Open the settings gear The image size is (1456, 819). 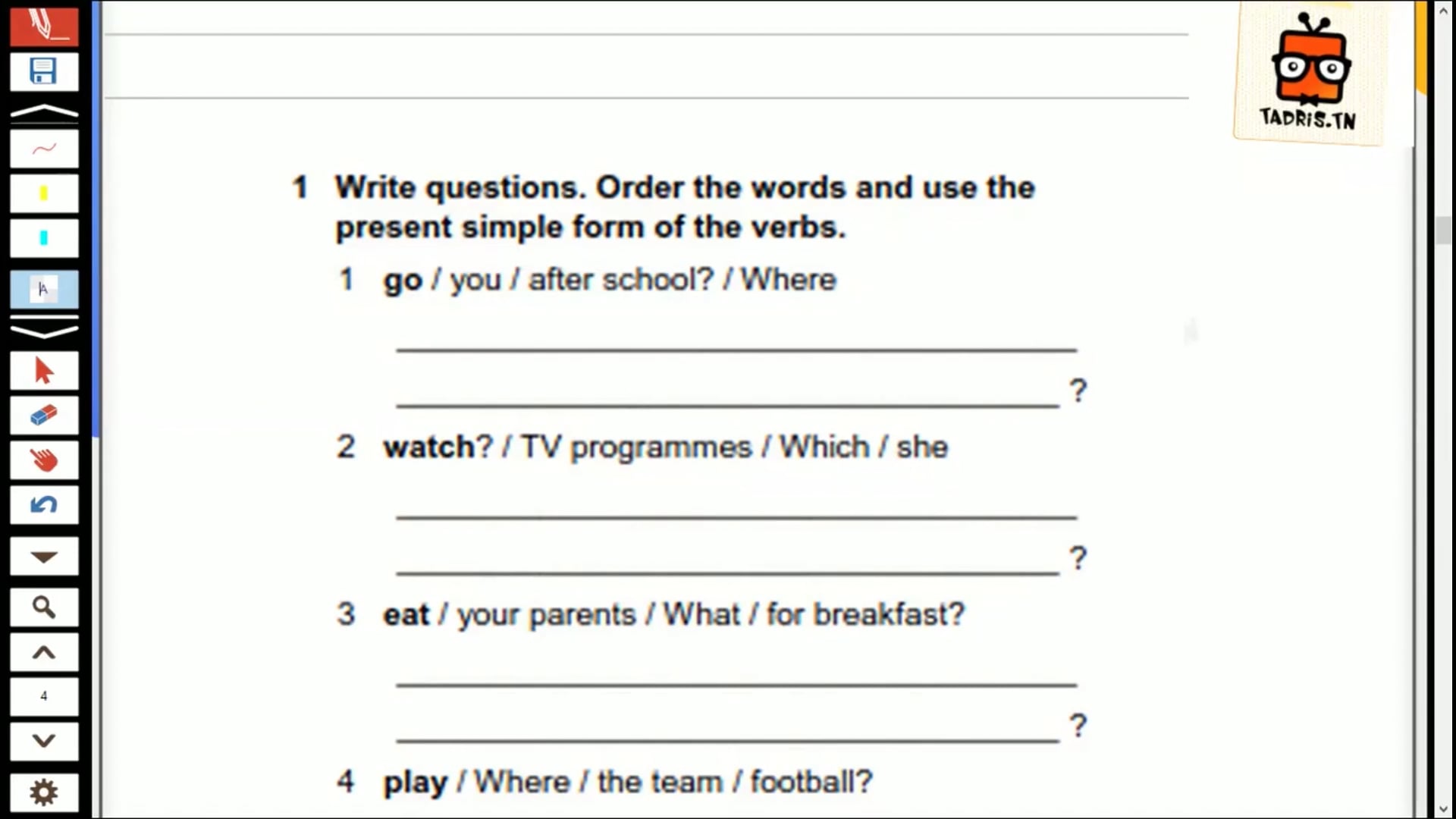(x=44, y=792)
